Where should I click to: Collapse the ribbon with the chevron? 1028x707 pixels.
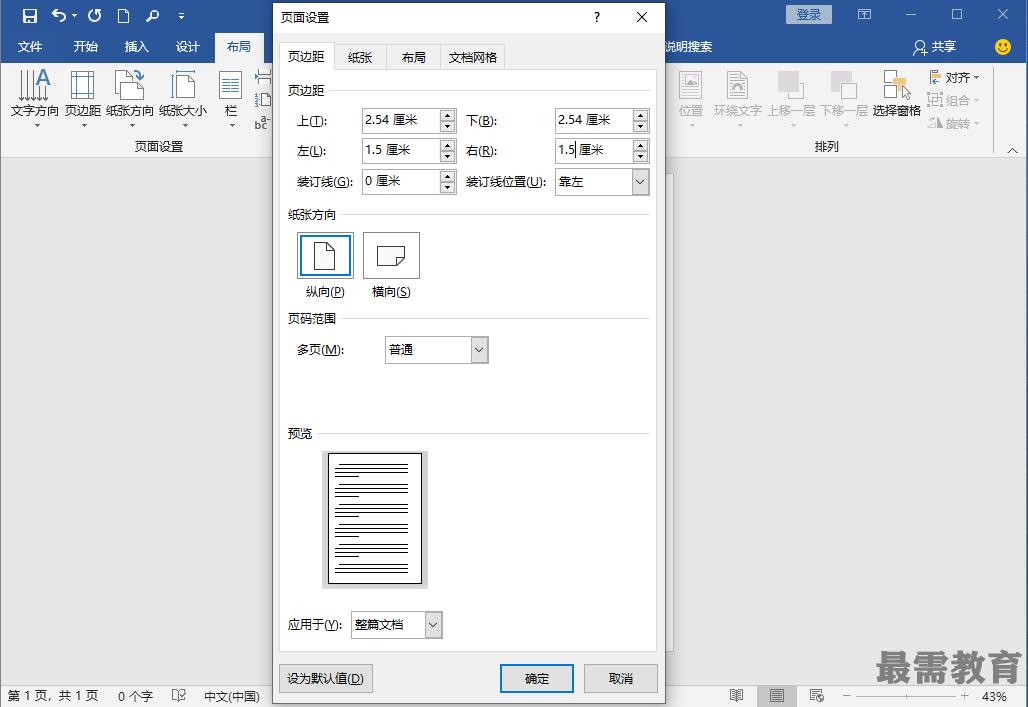(x=1012, y=150)
